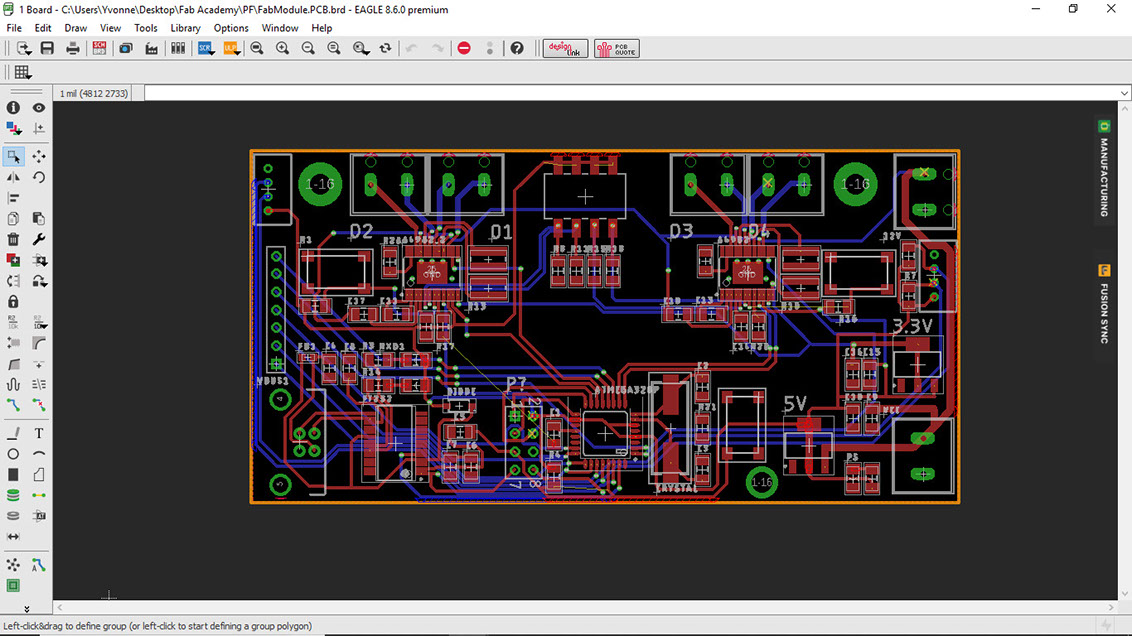Click the vertical scrollbar track
The height and width of the screenshot is (636, 1132).
pyautogui.click(x=1124, y=350)
